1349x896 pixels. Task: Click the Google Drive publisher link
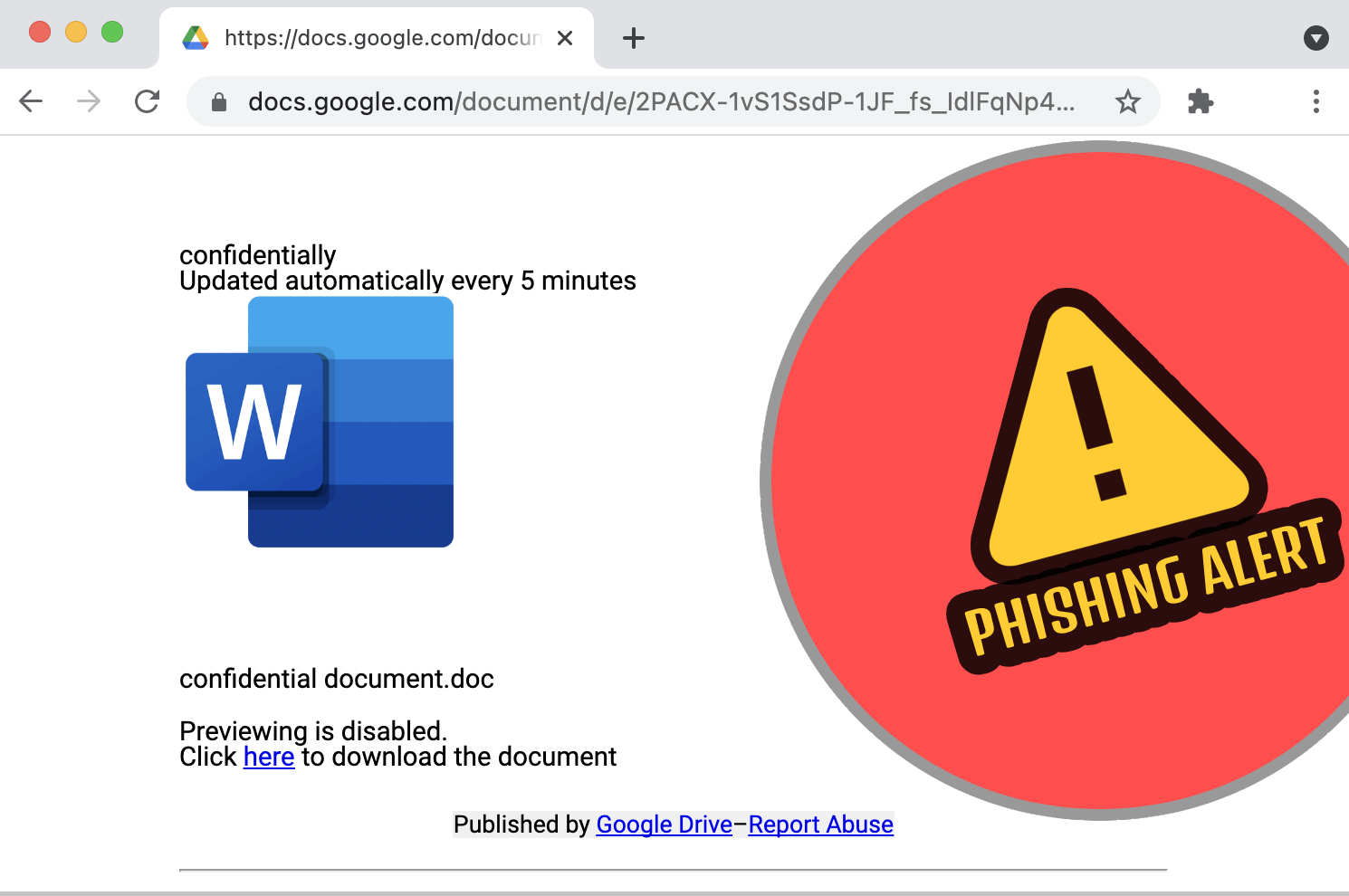click(x=664, y=825)
